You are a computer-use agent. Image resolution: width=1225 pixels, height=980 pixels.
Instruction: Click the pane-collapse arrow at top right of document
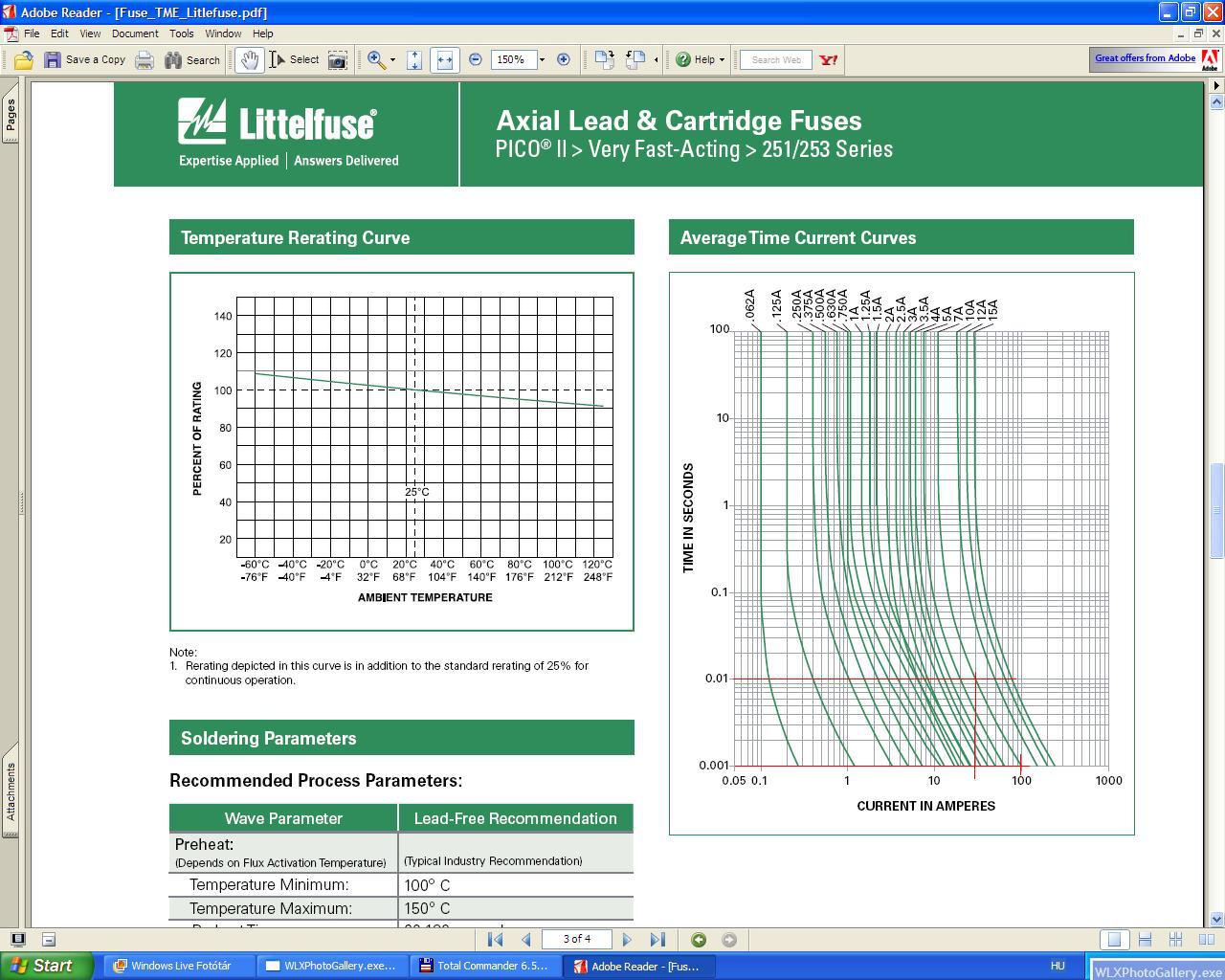point(1216,86)
